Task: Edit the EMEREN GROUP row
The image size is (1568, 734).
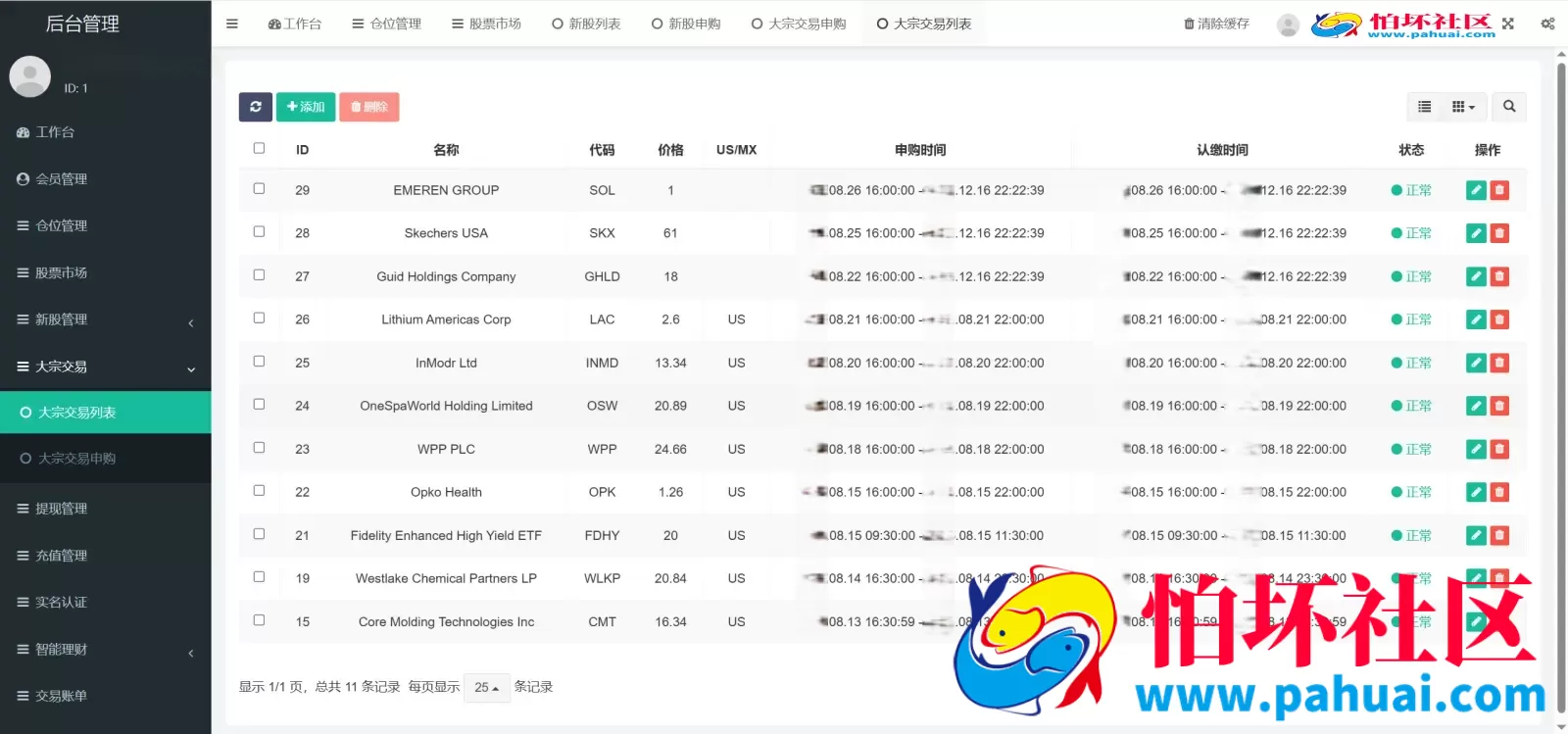Action: tap(1477, 190)
